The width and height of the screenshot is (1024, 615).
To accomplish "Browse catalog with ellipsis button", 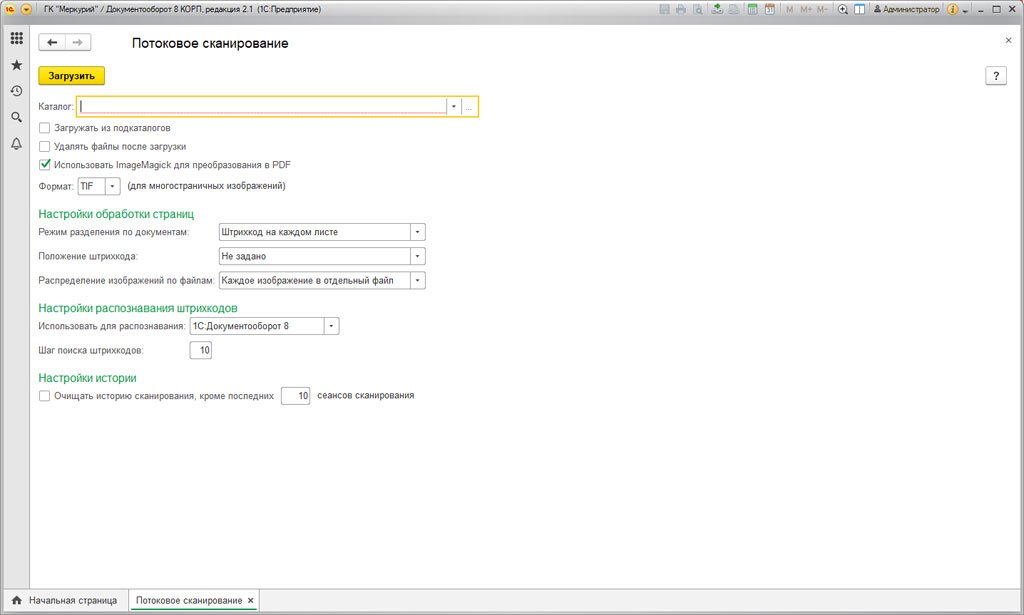I will point(469,106).
